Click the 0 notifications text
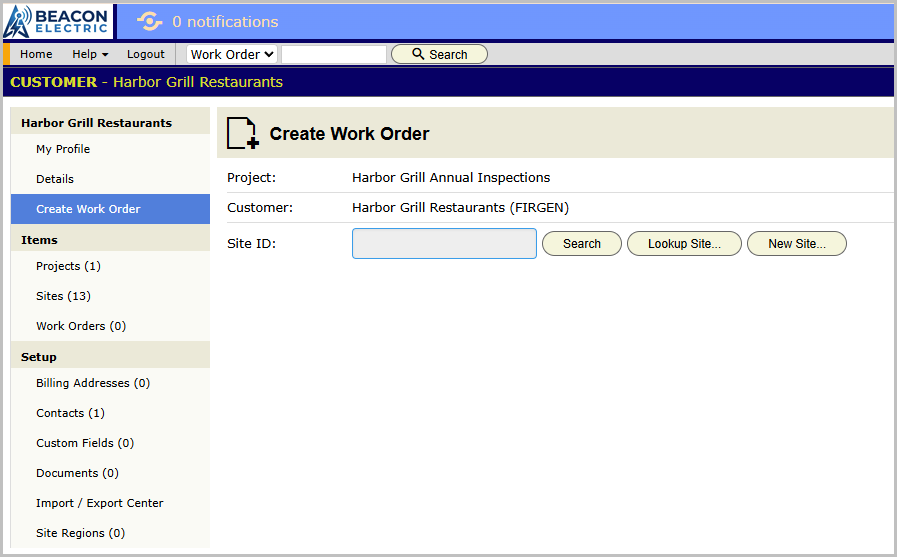The width and height of the screenshot is (897, 557). [x=225, y=22]
